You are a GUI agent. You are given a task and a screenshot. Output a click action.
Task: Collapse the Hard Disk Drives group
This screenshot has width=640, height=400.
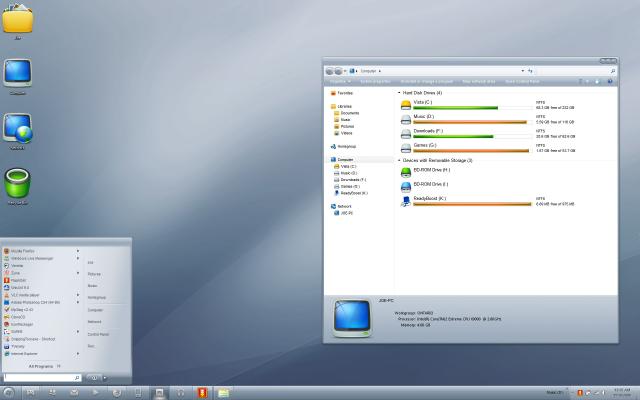(399, 93)
